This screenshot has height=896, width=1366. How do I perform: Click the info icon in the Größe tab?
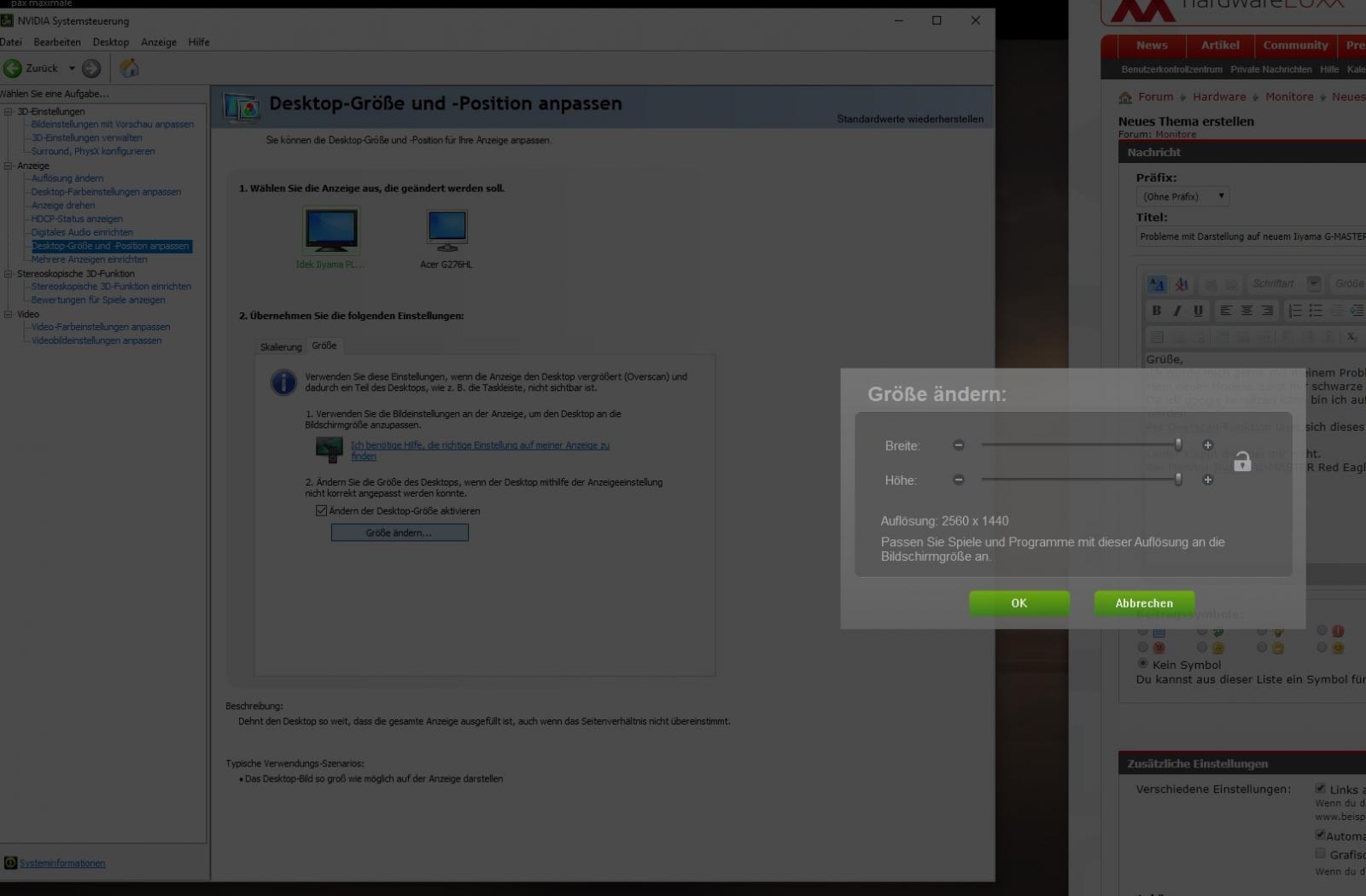click(x=283, y=381)
